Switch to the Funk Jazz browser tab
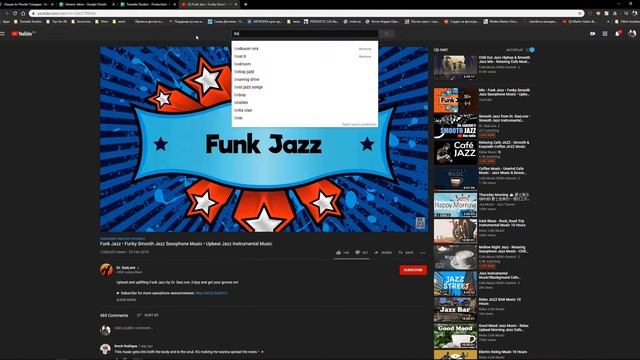The image size is (640, 360). click(x=209, y=4)
